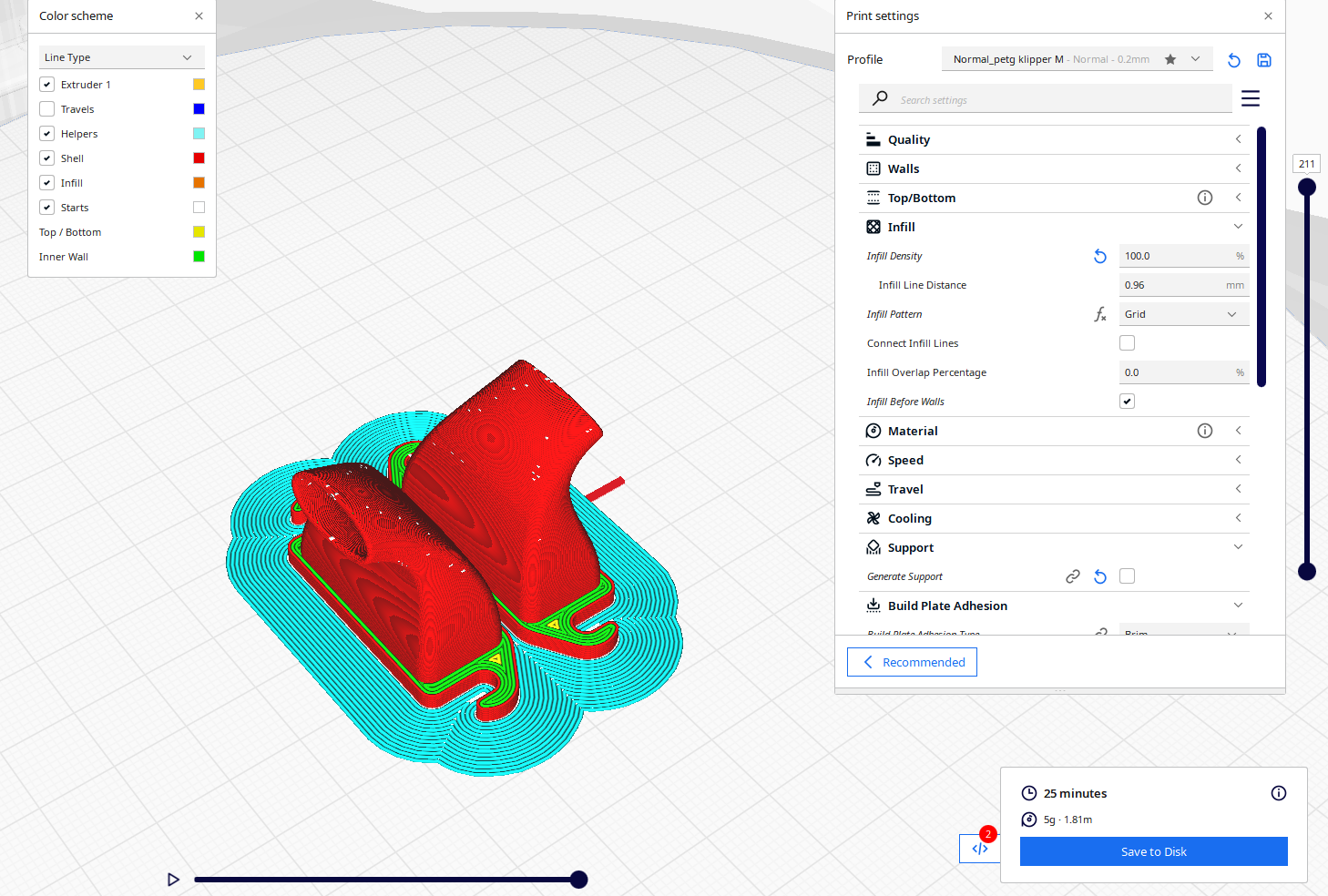Mark the Normal_petg profile as favorite
The image size is (1328, 896).
coord(1170,58)
